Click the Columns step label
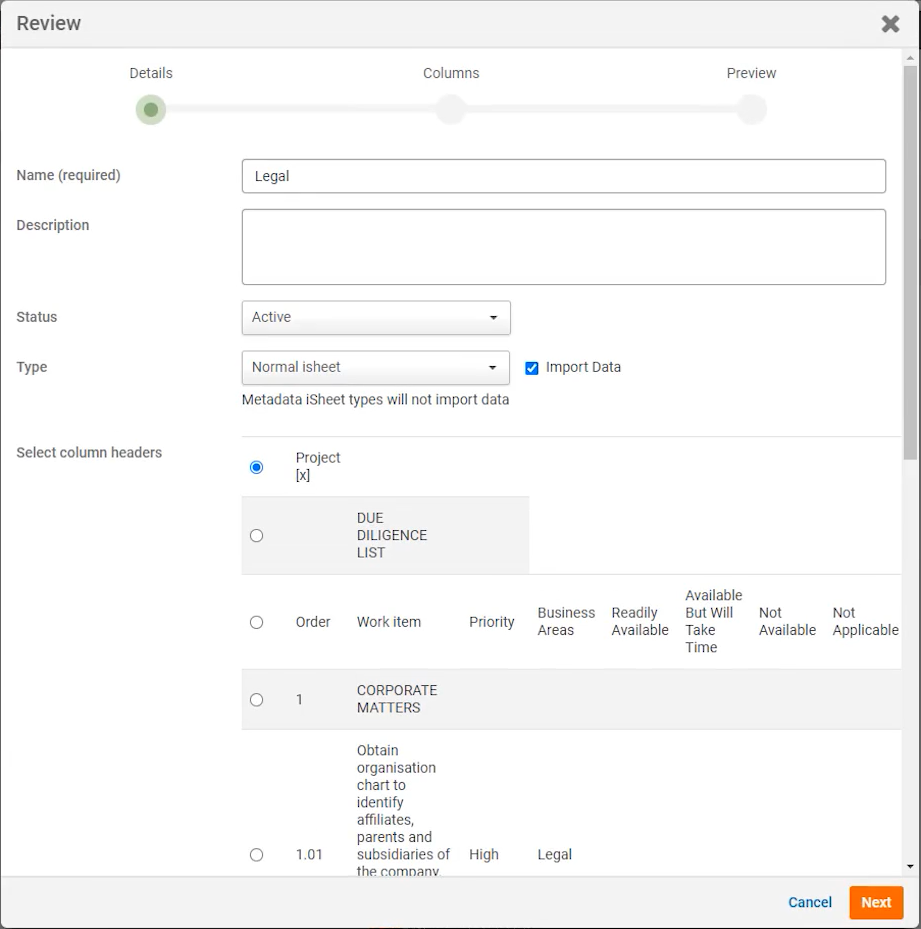921x929 pixels. point(451,73)
